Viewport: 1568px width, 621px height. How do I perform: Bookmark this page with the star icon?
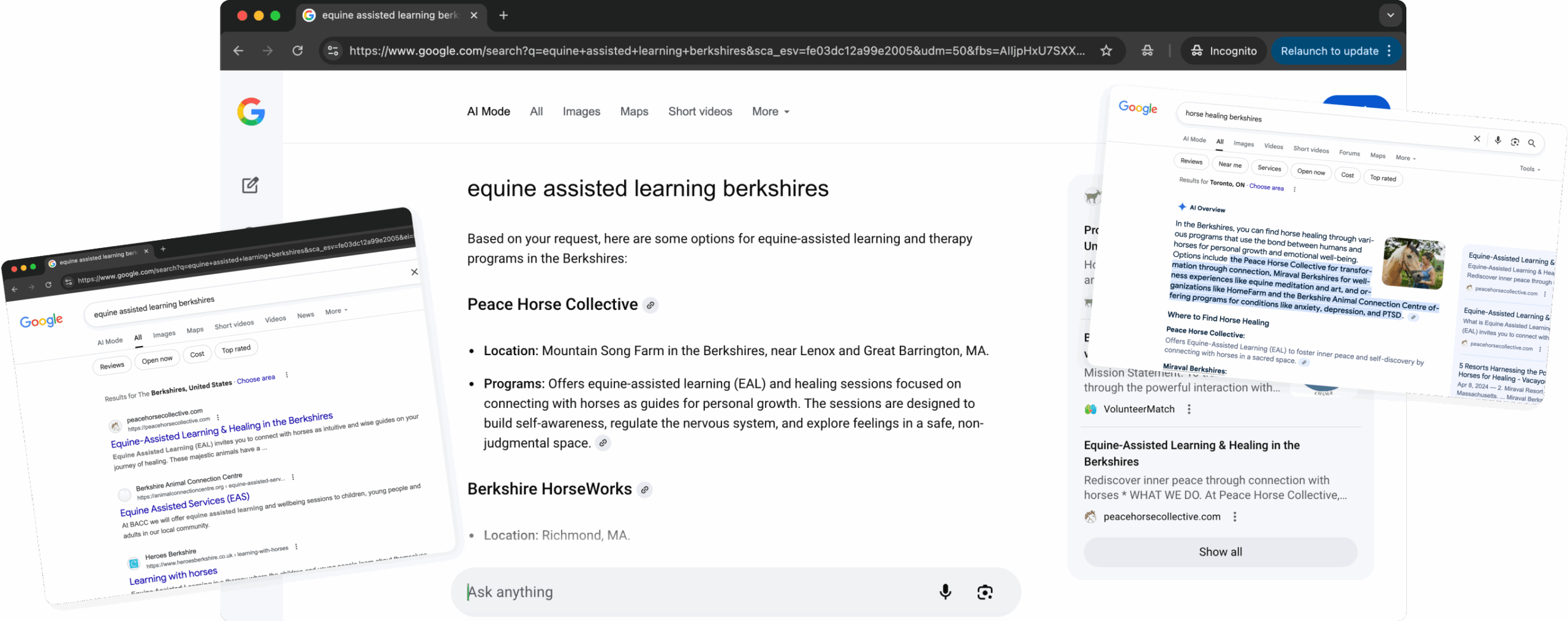tap(1106, 51)
